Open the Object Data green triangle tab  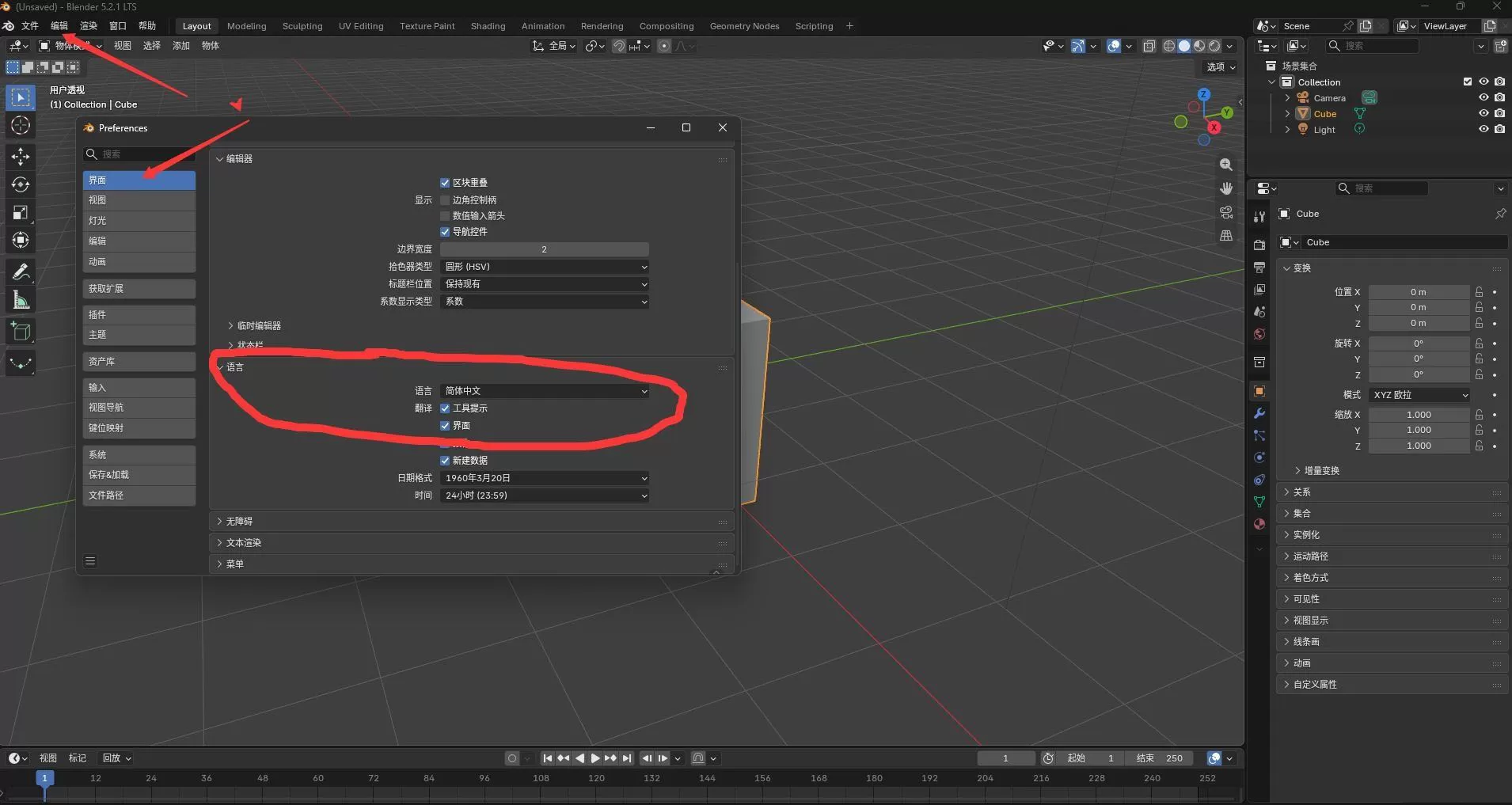tap(1259, 502)
